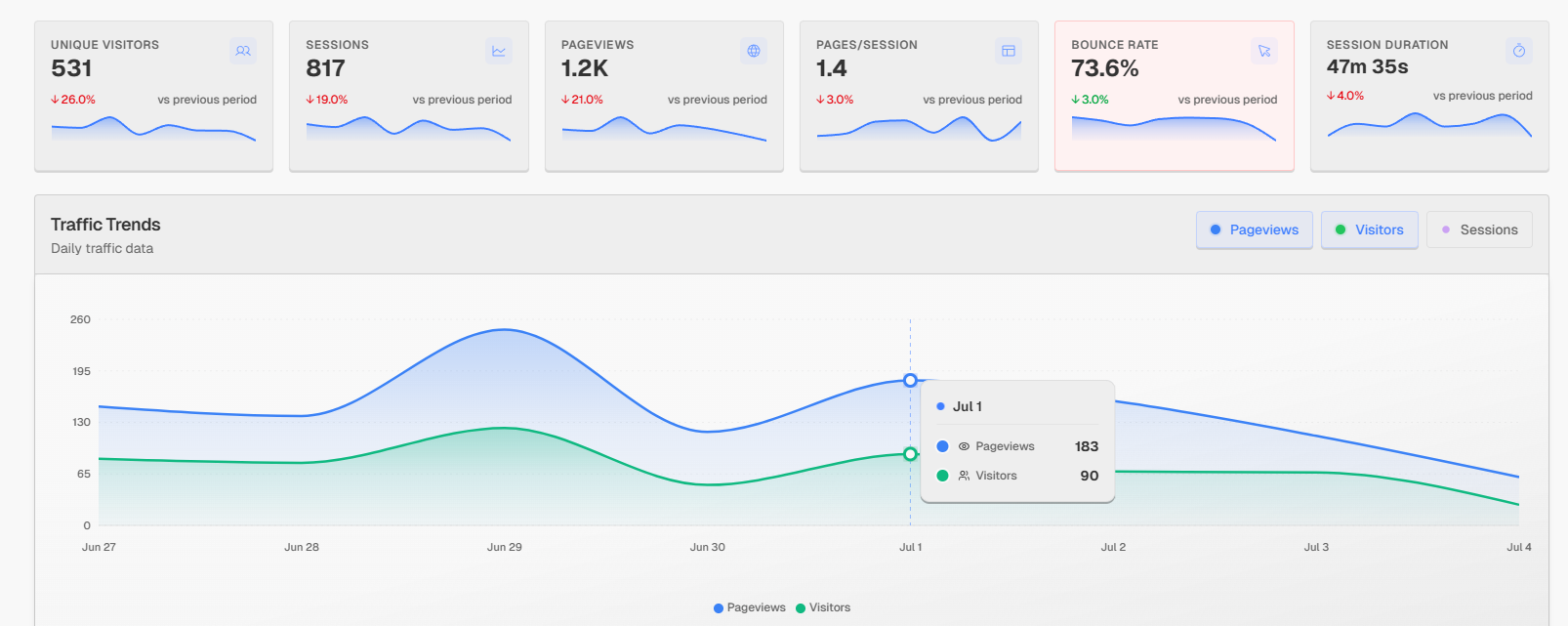The width and height of the screenshot is (1568, 626).
Task: Hide Pageviews via the bottom legend
Action: click(x=749, y=607)
